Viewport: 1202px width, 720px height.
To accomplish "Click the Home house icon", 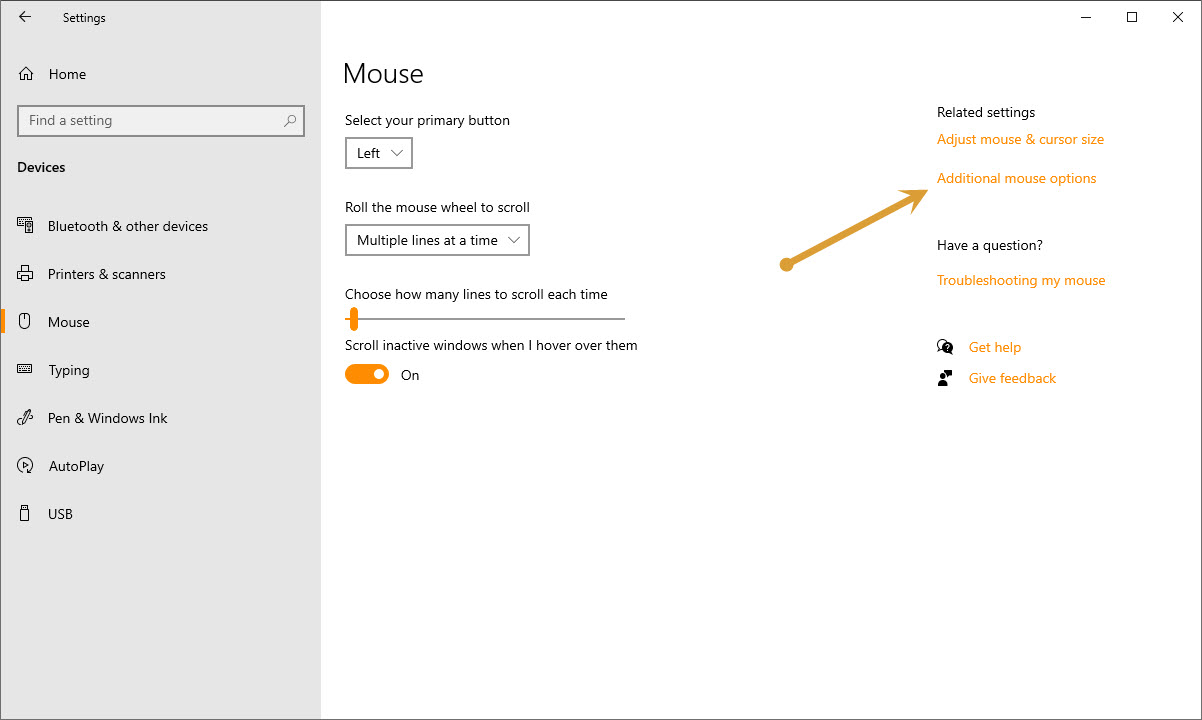I will coord(26,74).
